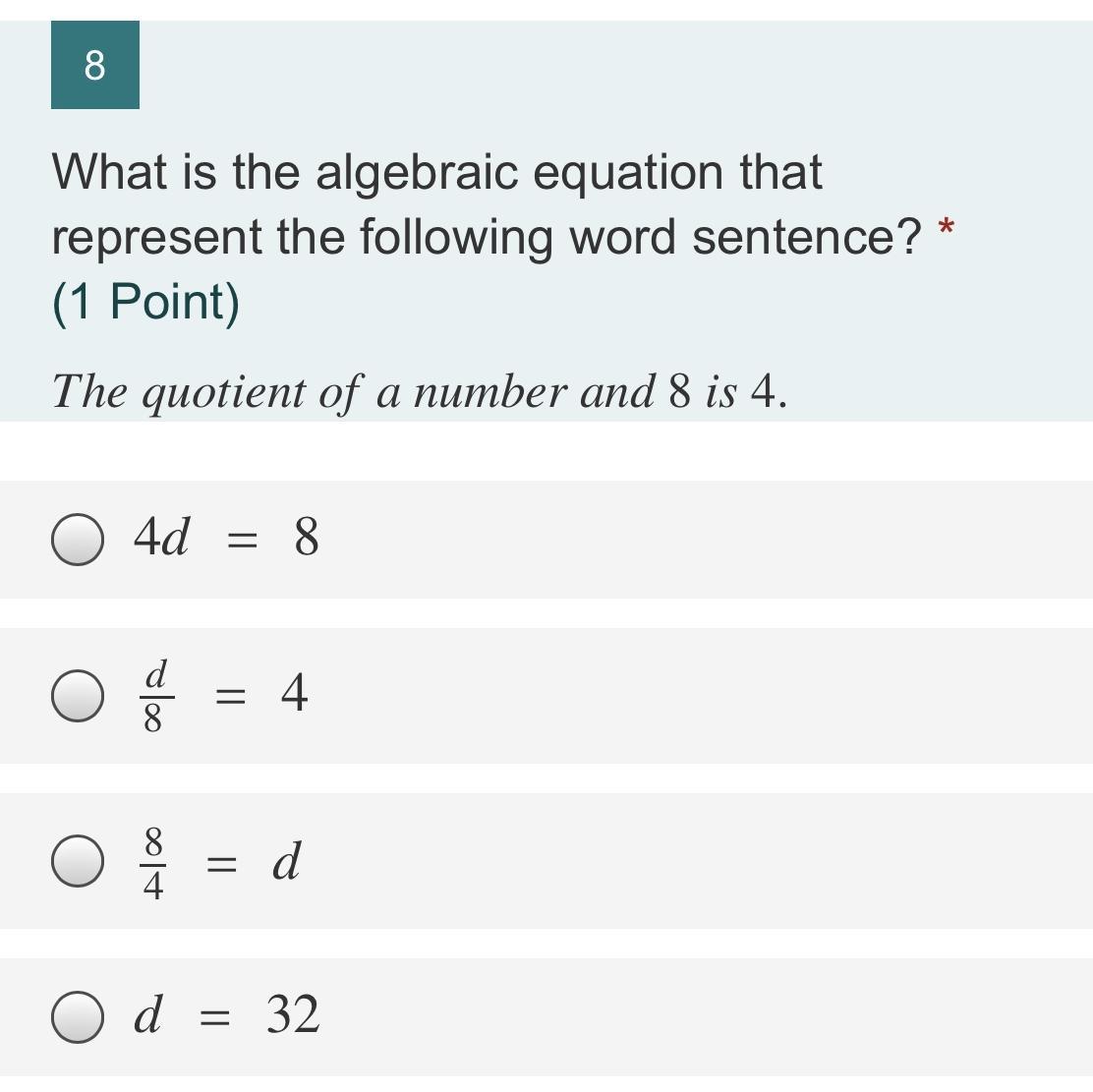This screenshot has height=1092, width=1093.
Task: Select the radio button for 8/4 = d
Action: click(78, 861)
